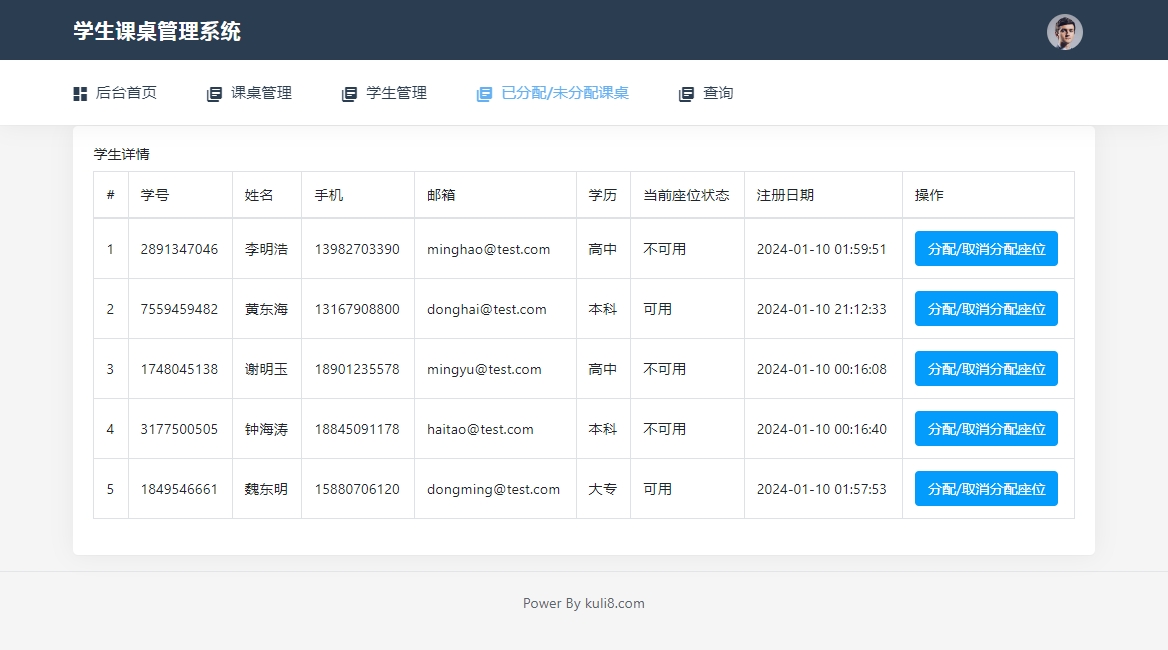Go to 课桌管理 menu

261,93
